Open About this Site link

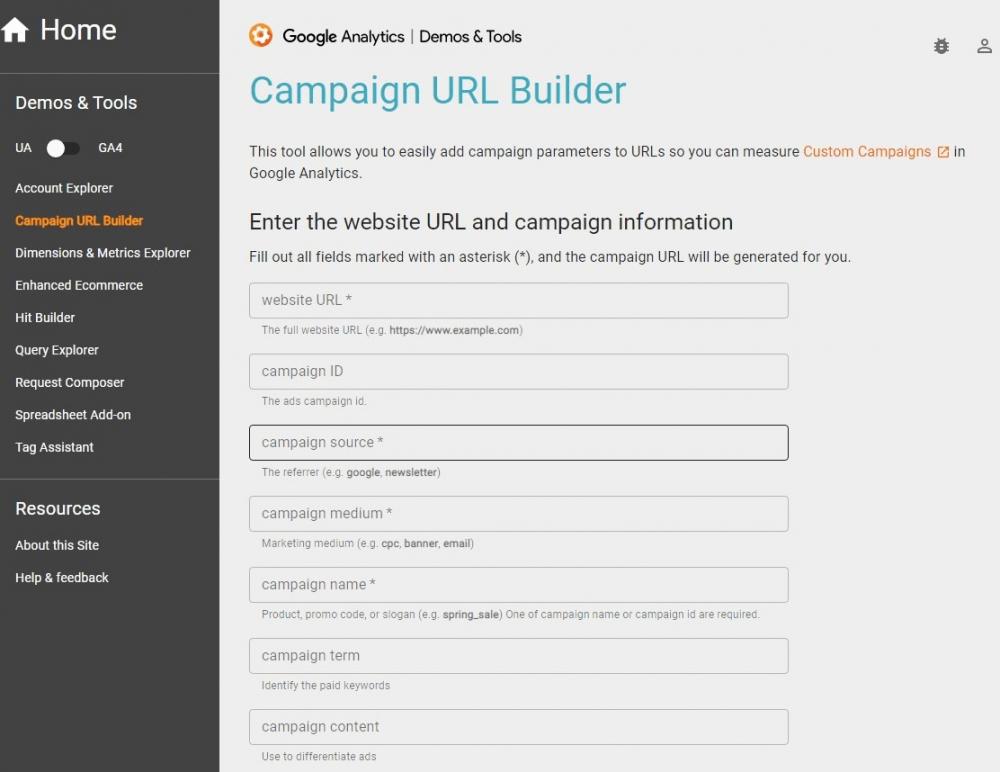point(57,545)
